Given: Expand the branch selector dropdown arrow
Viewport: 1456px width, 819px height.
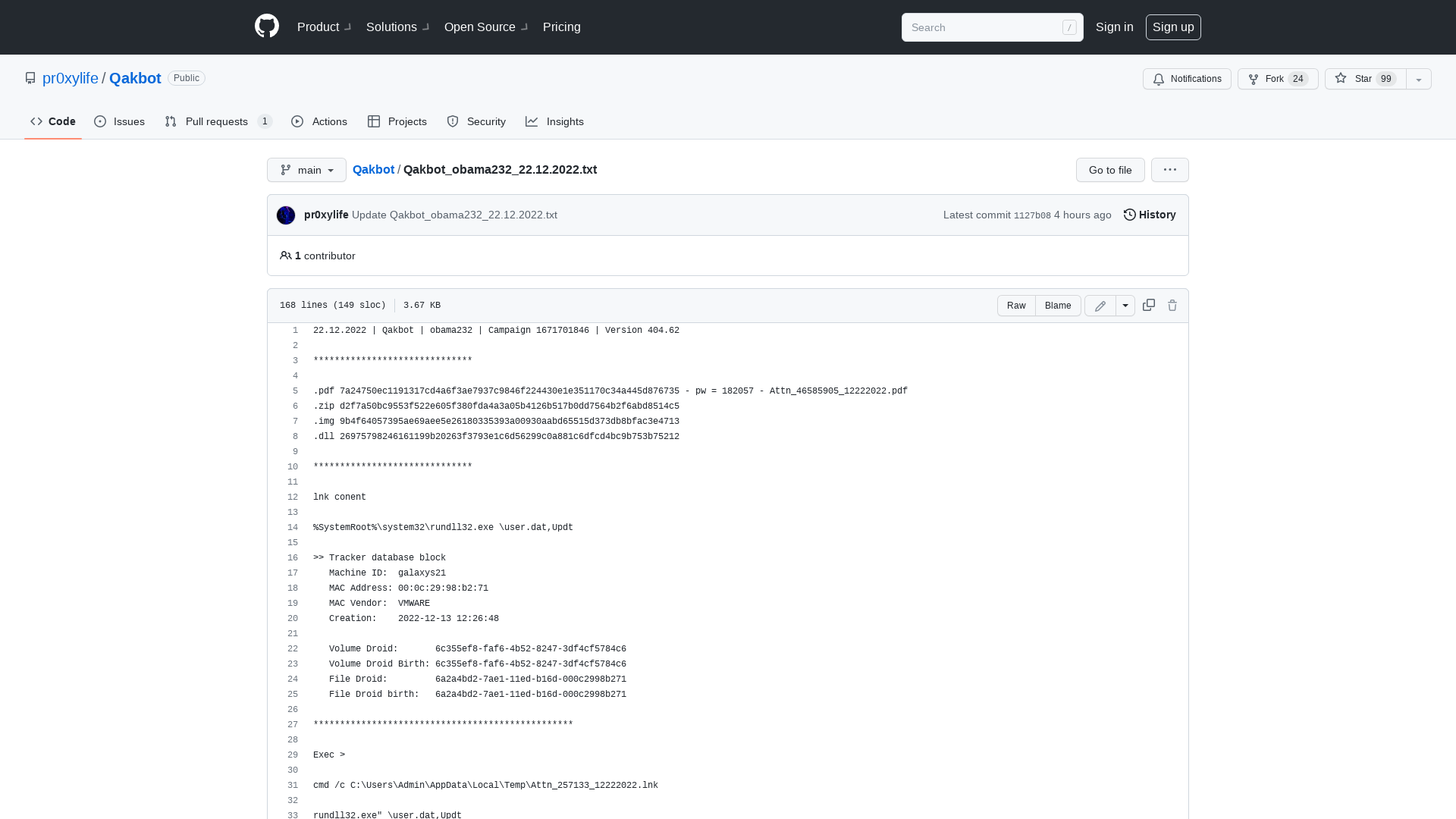Looking at the screenshot, I should point(330,169).
